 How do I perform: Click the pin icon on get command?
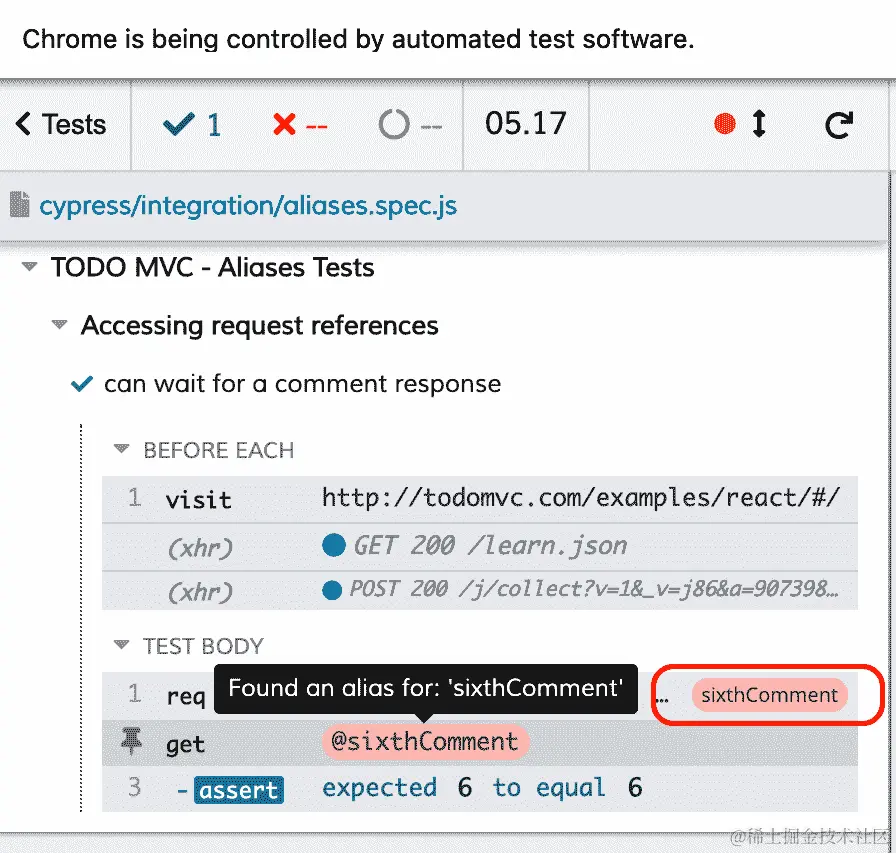pos(131,741)
